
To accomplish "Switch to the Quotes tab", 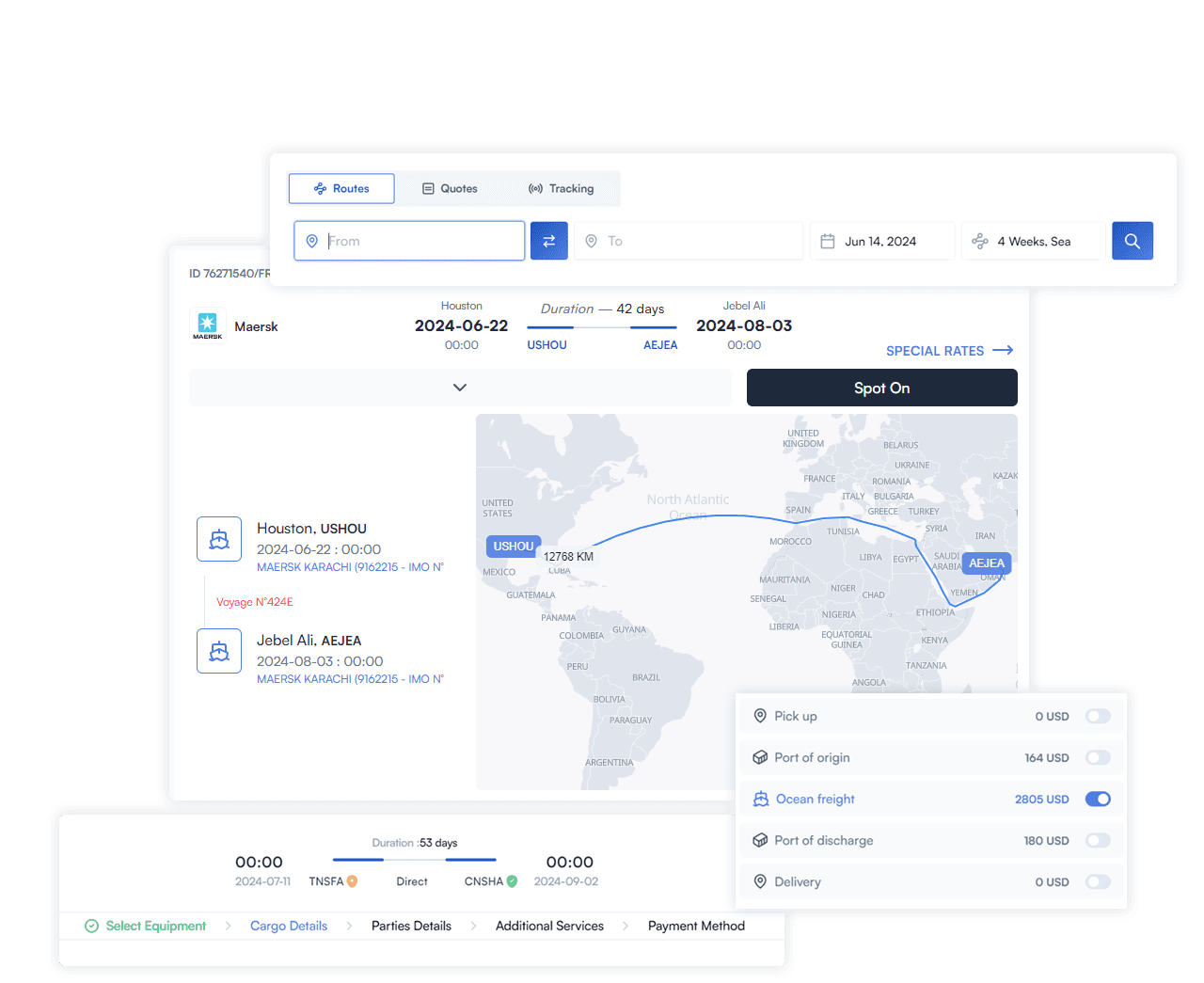I will coord(450,189).
